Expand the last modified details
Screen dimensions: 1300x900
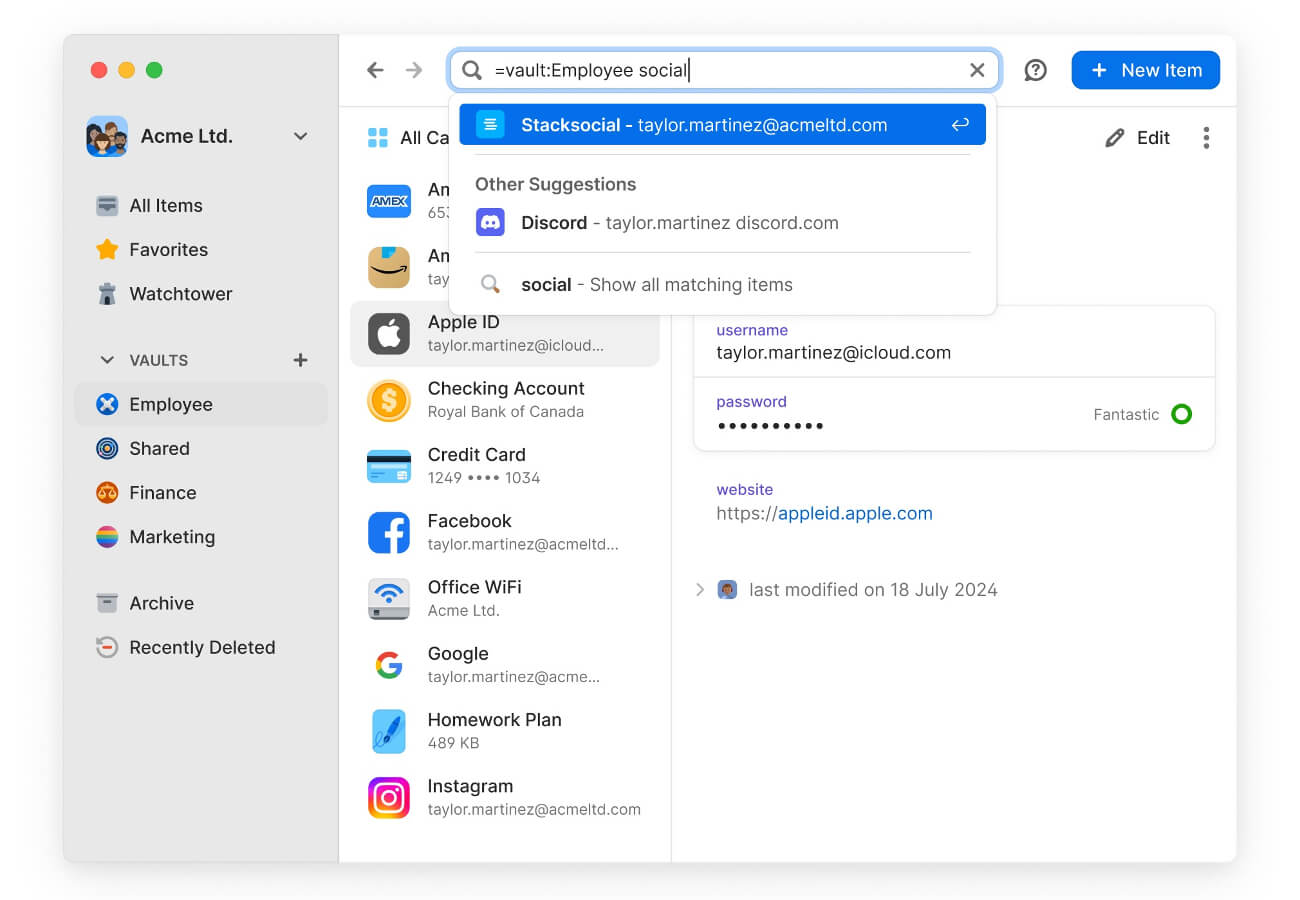pos(699,589)
